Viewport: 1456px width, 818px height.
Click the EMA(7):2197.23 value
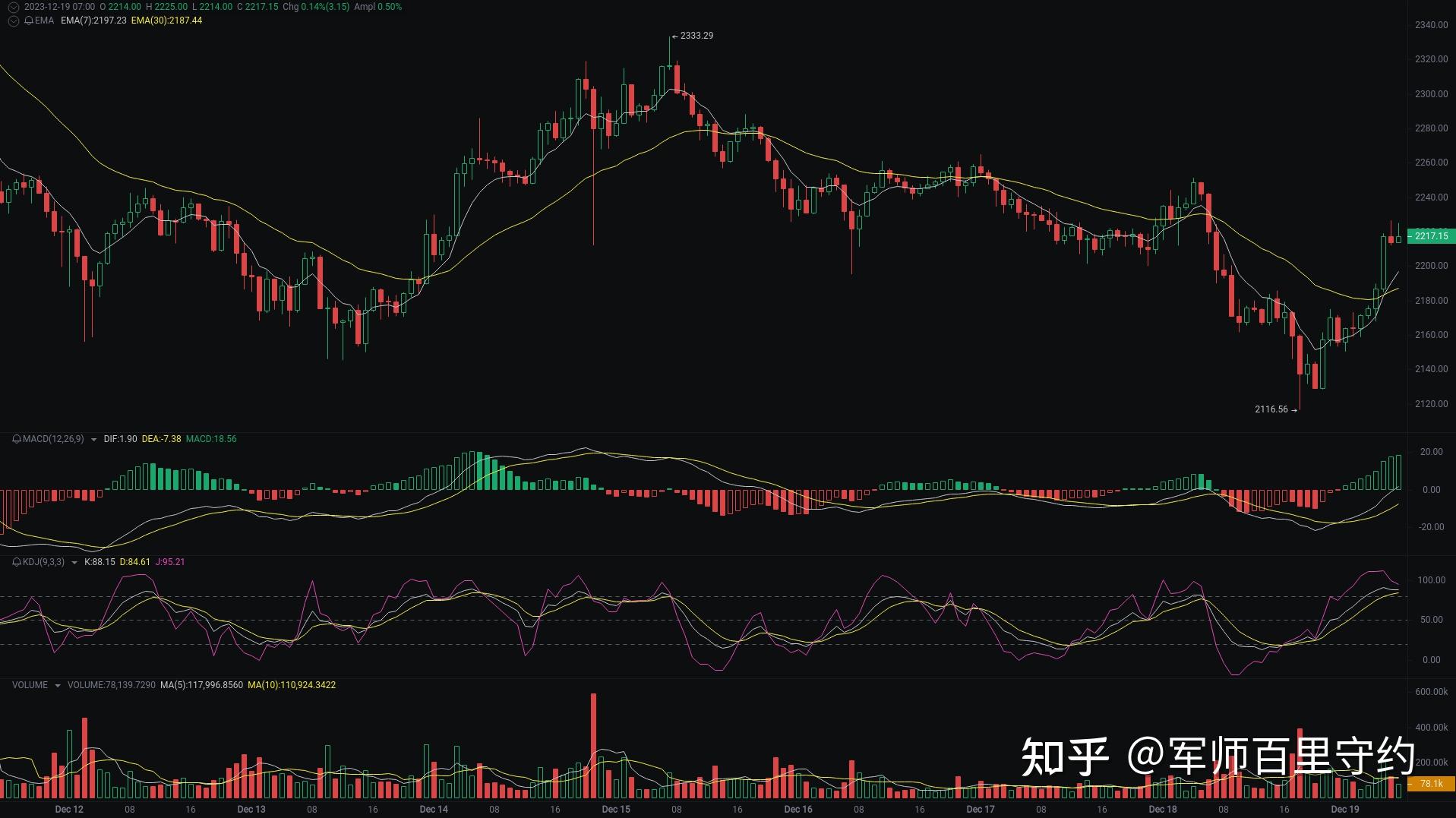point(93,21)
